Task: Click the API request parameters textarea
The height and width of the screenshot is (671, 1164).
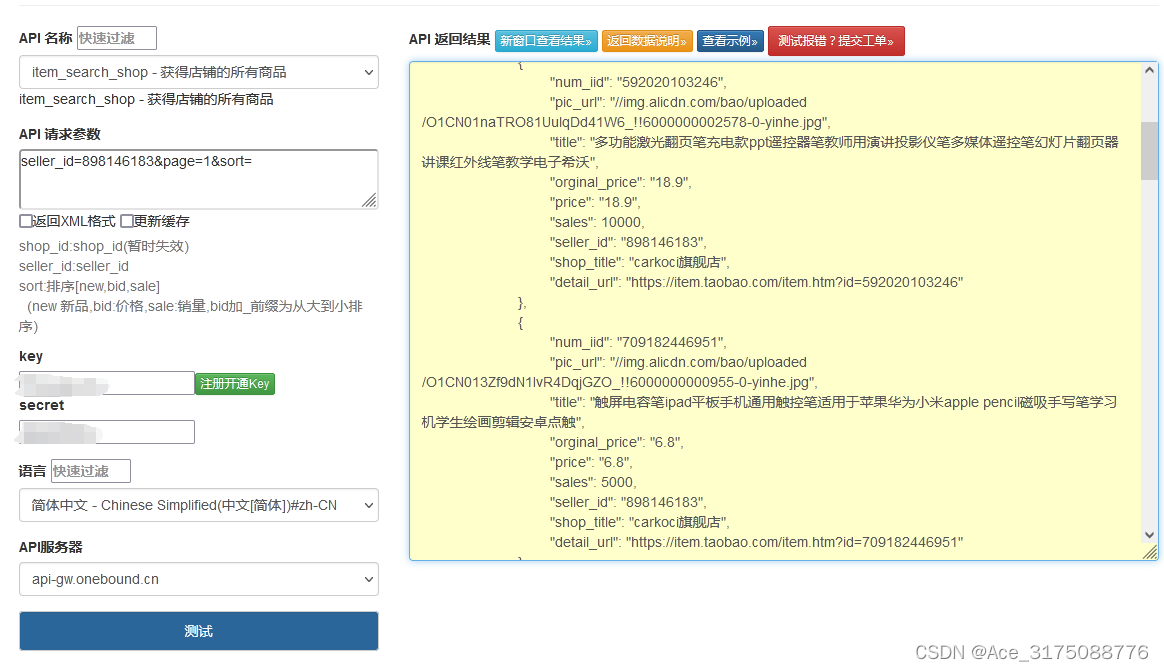Action: [199, 179]
